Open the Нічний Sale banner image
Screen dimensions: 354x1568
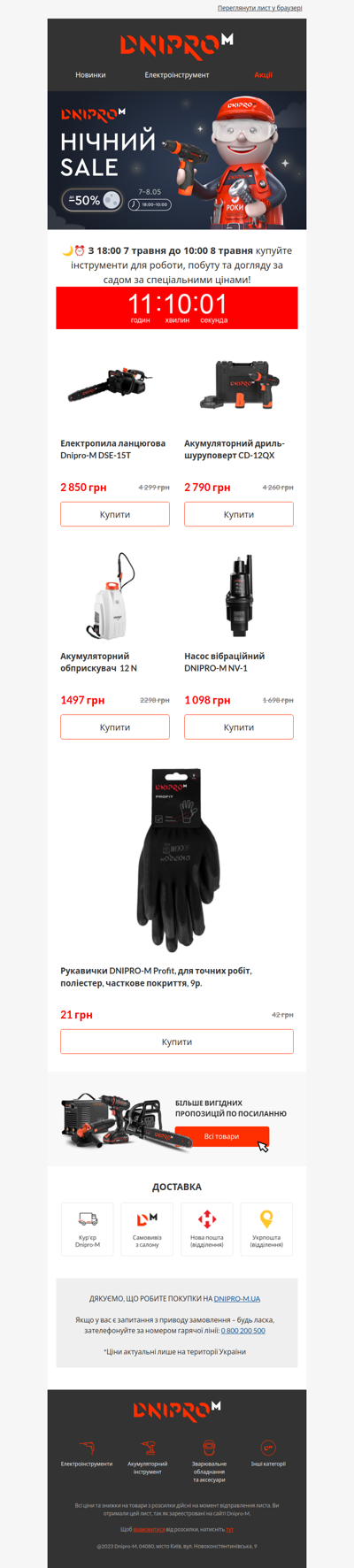pos(177,160)
